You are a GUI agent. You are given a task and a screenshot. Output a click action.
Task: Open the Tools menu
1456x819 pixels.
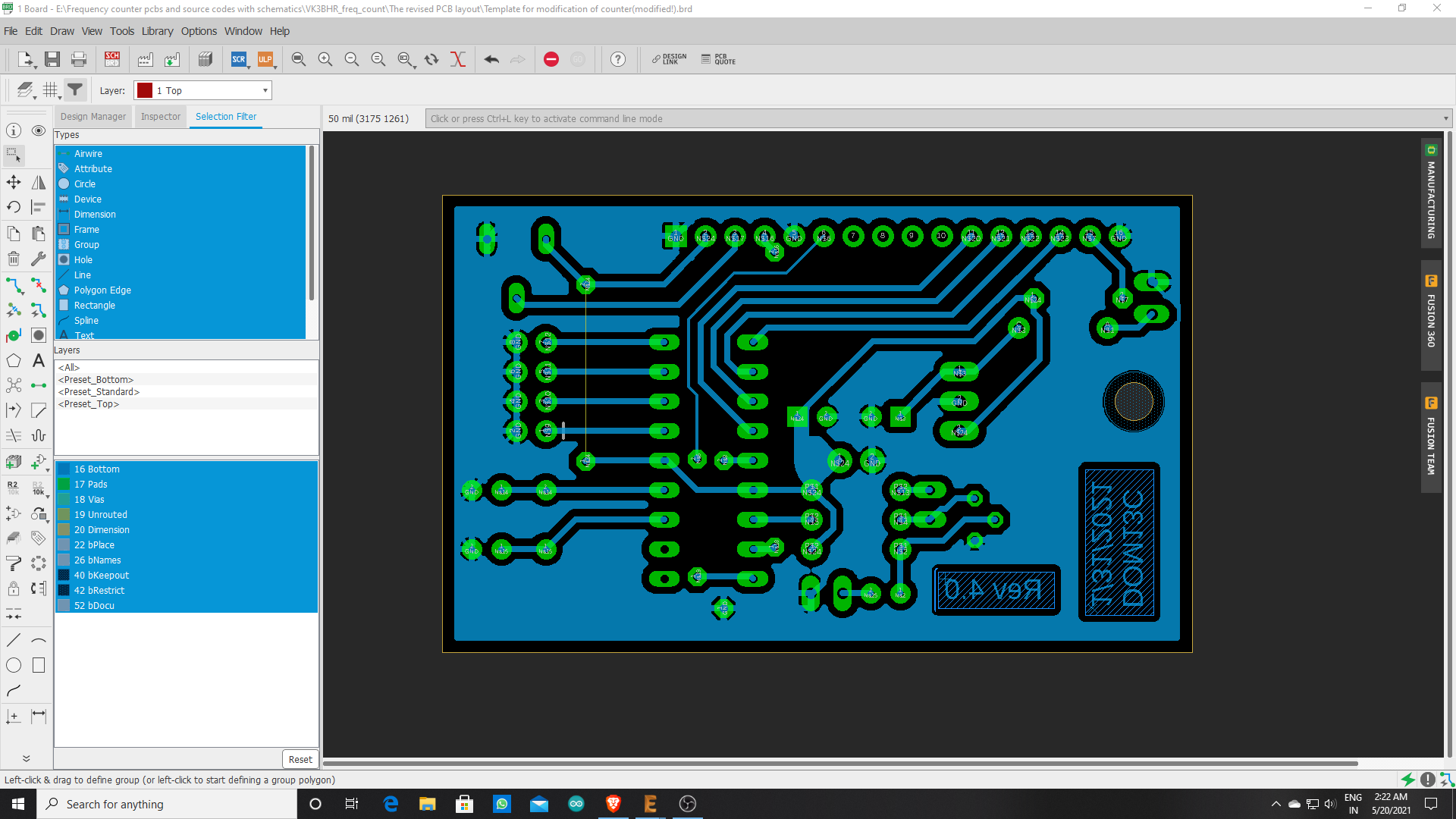(x=121, y=31)
